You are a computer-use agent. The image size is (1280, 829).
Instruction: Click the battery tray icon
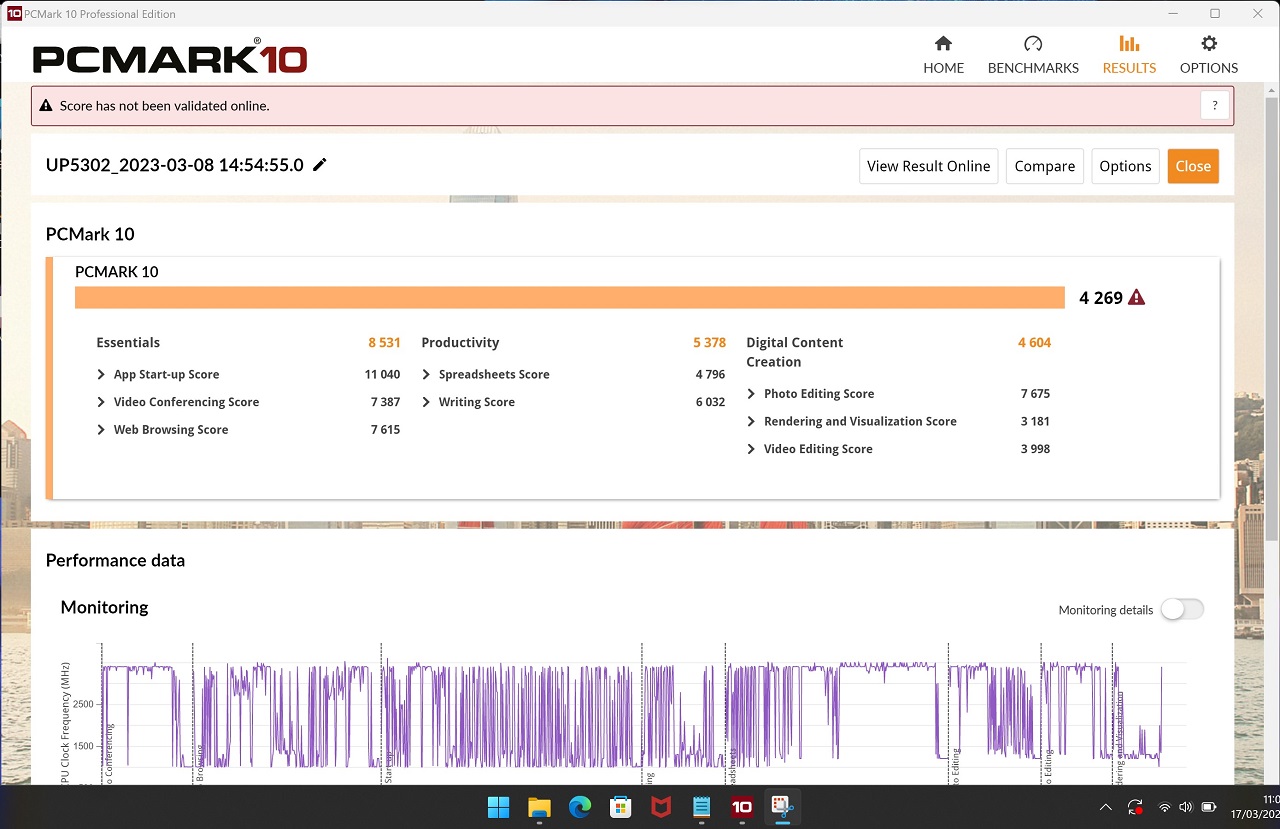click(x=1208, y=807)
